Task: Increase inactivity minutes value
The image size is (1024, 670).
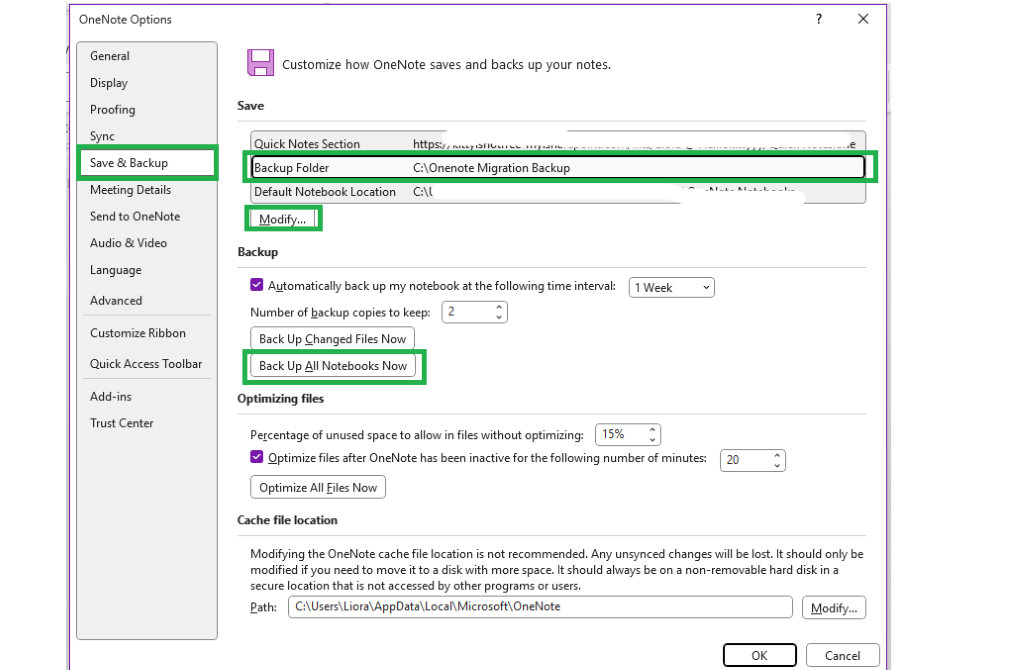Action: [x=776, y=455]
